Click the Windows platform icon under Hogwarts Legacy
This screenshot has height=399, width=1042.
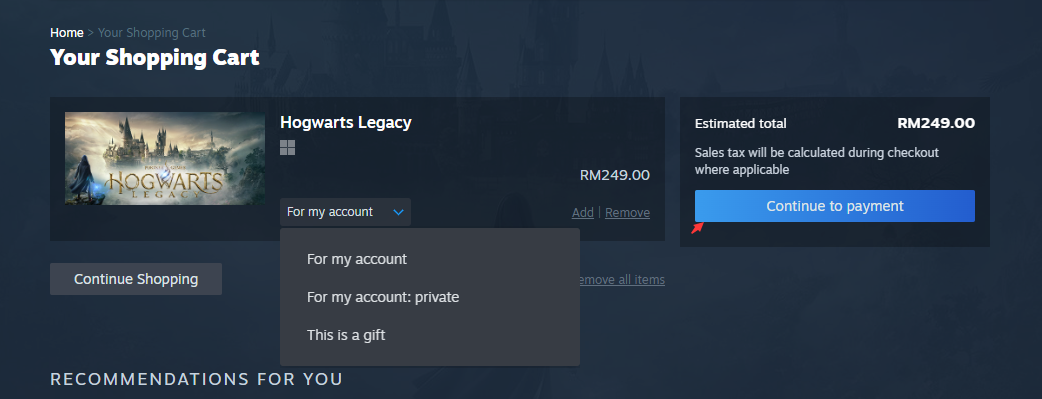pyautogui.click(x=287, y=147)
